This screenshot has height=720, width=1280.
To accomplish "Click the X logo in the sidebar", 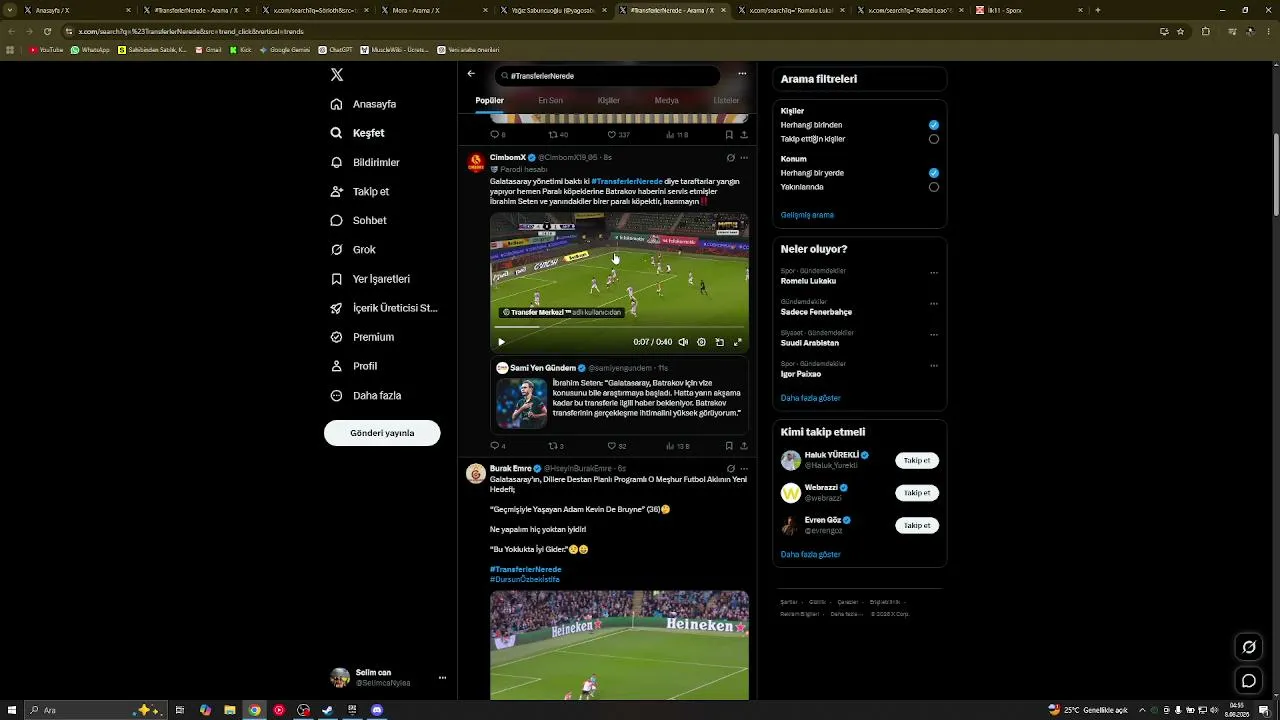I will point(337,75).
